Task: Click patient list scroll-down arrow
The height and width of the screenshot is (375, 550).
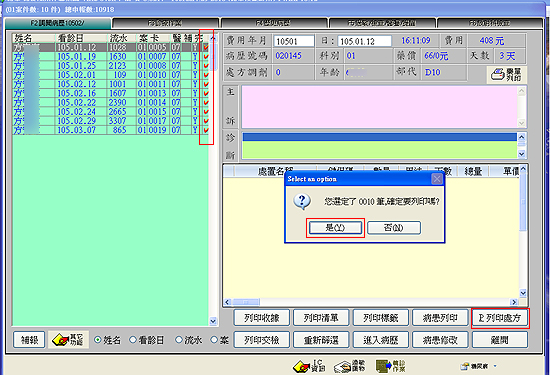Action: [213, 321]
